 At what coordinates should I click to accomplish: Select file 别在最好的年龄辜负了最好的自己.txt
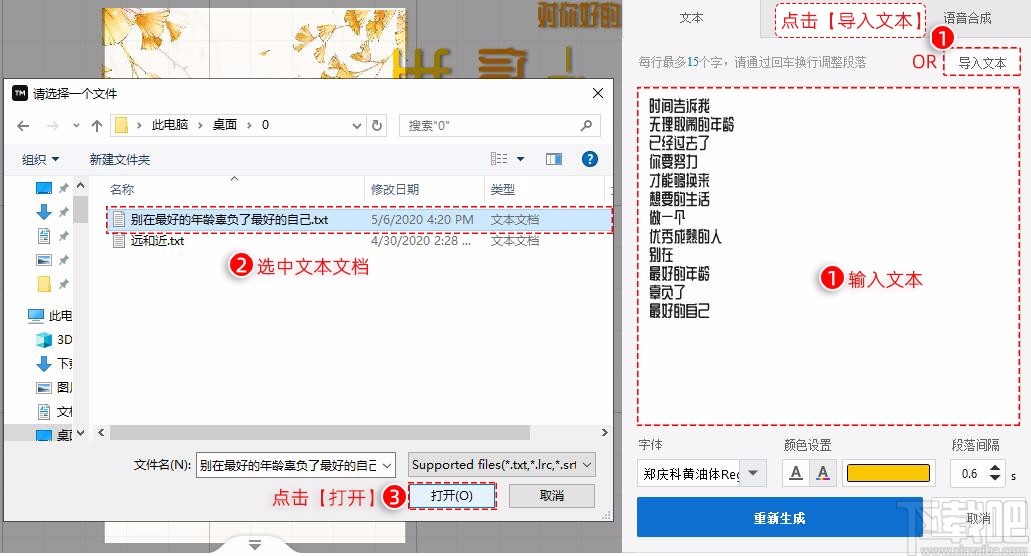click(x=359, y=220)
